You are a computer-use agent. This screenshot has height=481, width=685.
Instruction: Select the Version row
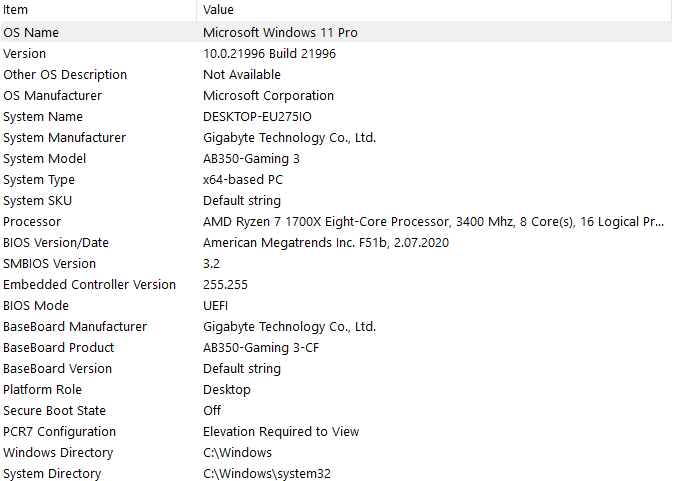[25, 53]
